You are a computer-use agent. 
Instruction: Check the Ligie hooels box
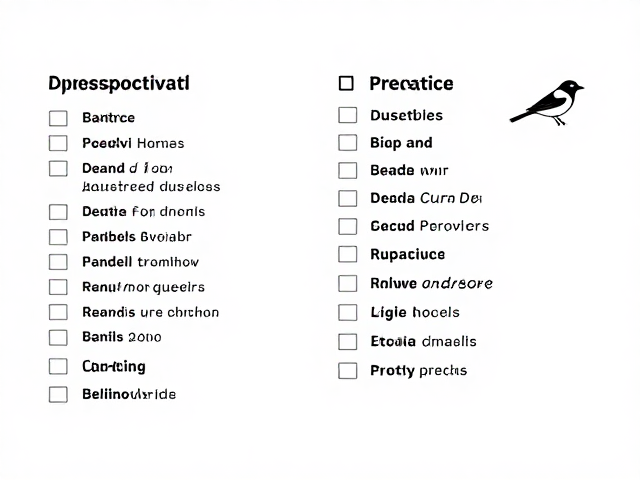[x=348, y=313]
